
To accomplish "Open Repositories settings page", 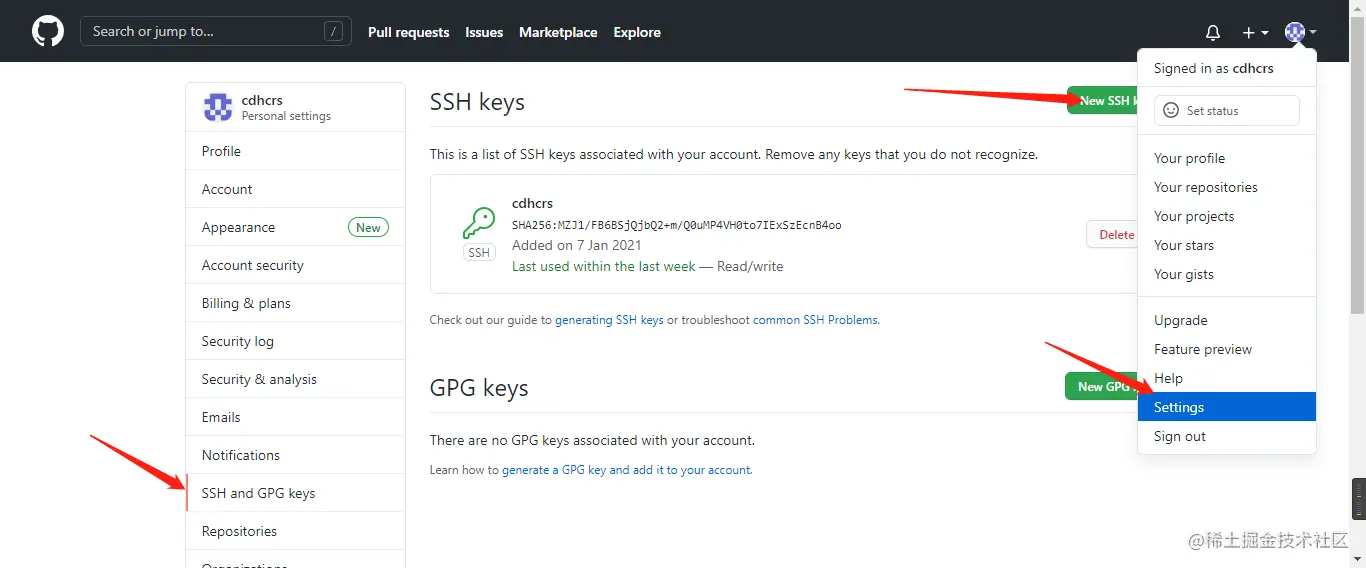I will (x=295, y=531).
